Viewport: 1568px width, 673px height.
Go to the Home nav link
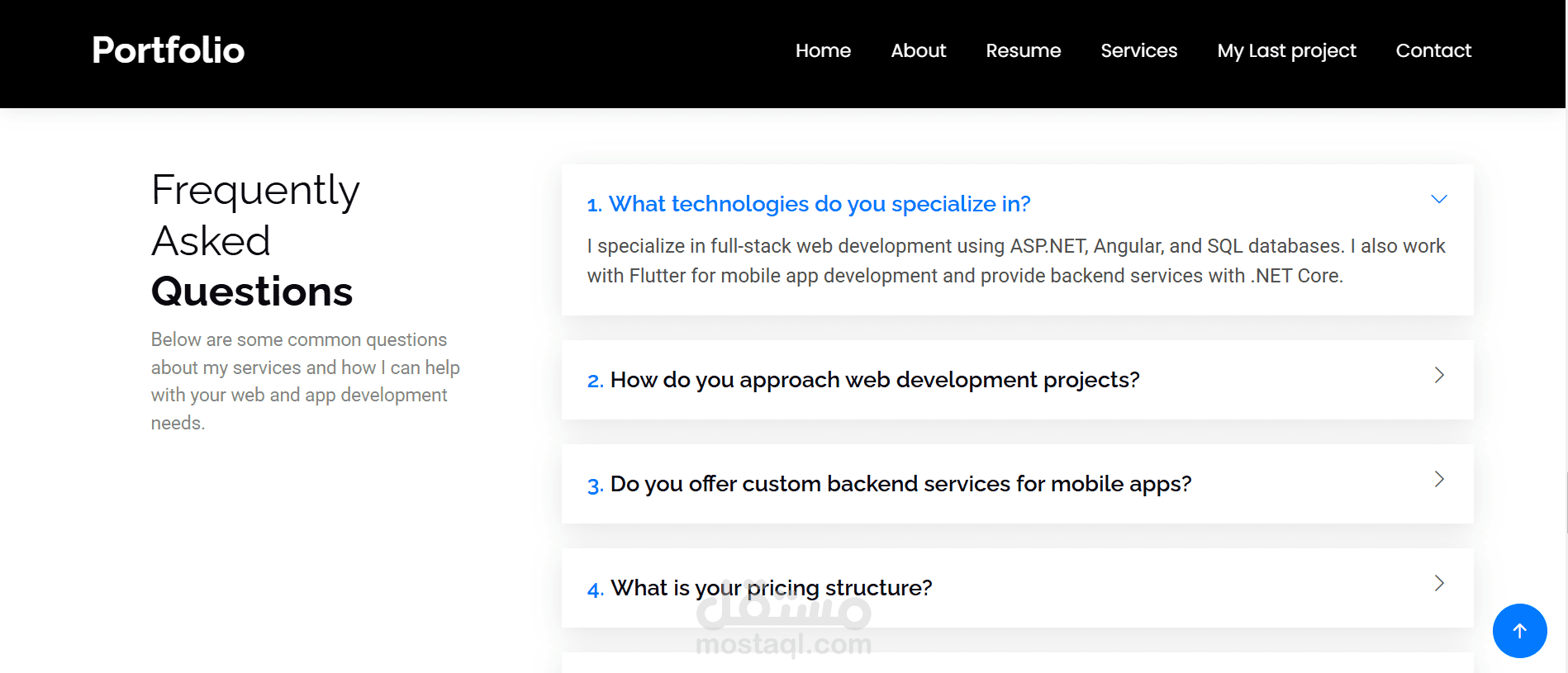tap(823, 51)
